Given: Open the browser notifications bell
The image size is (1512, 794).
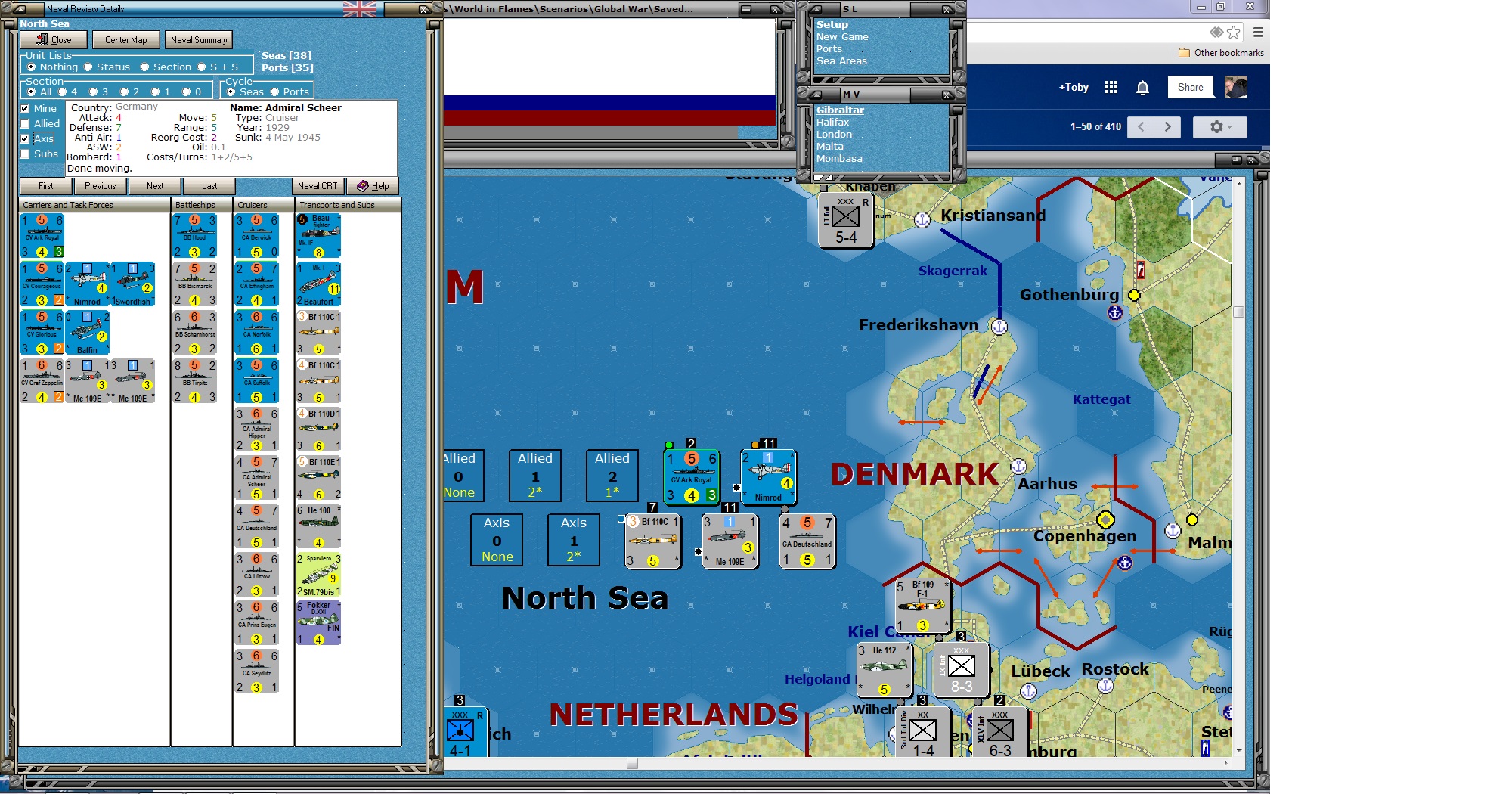Looking at the screenshot, I should click(1142, 88).
